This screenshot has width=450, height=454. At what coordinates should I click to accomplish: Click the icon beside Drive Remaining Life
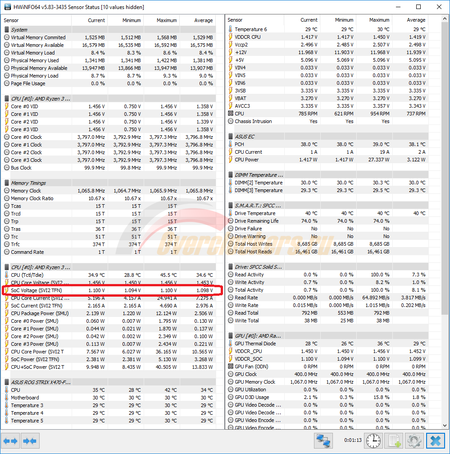click(x=231, y=221)
